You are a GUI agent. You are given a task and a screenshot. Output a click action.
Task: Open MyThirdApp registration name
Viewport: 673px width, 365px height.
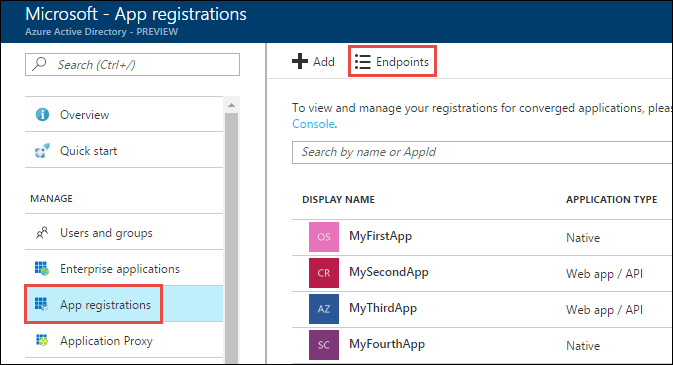coord(383,308)
